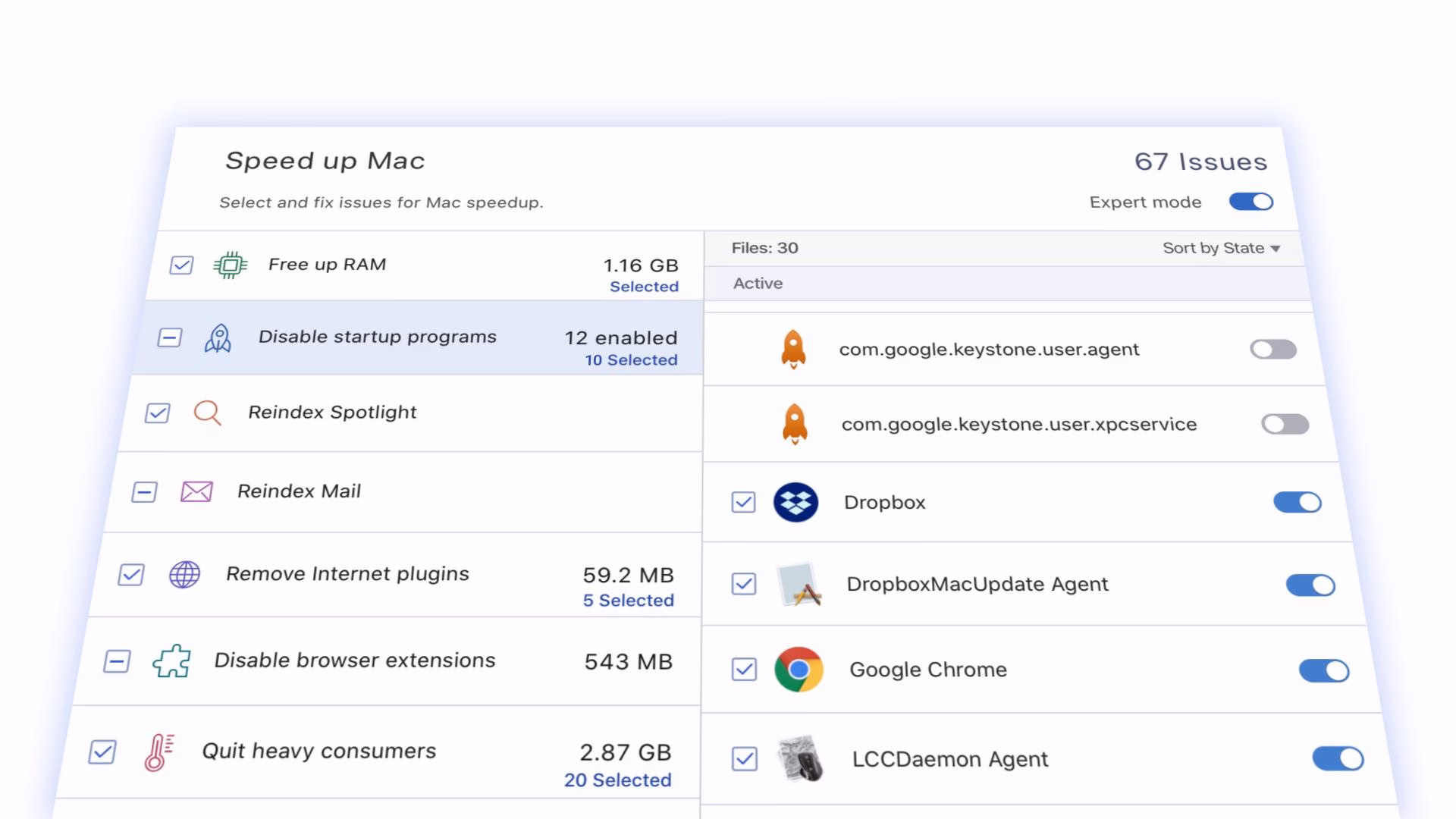This screenshot has height=819, width=1456.
Task: Click the rocket icon for startup programs
Action: (x=218, y=338)
